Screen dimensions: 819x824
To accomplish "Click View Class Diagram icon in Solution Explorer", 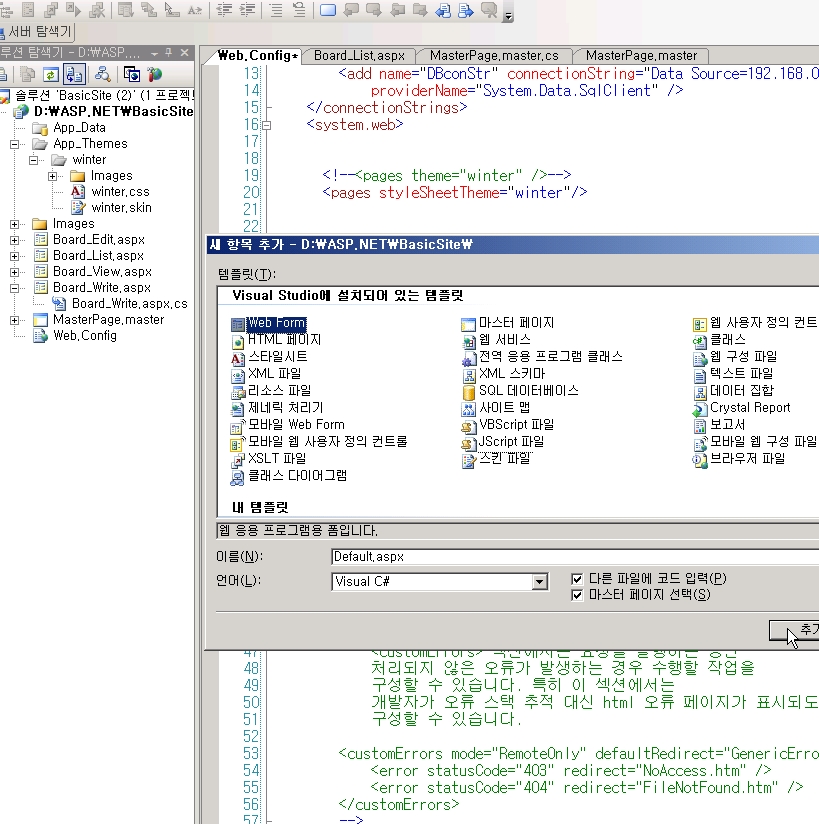I will 102,75.
